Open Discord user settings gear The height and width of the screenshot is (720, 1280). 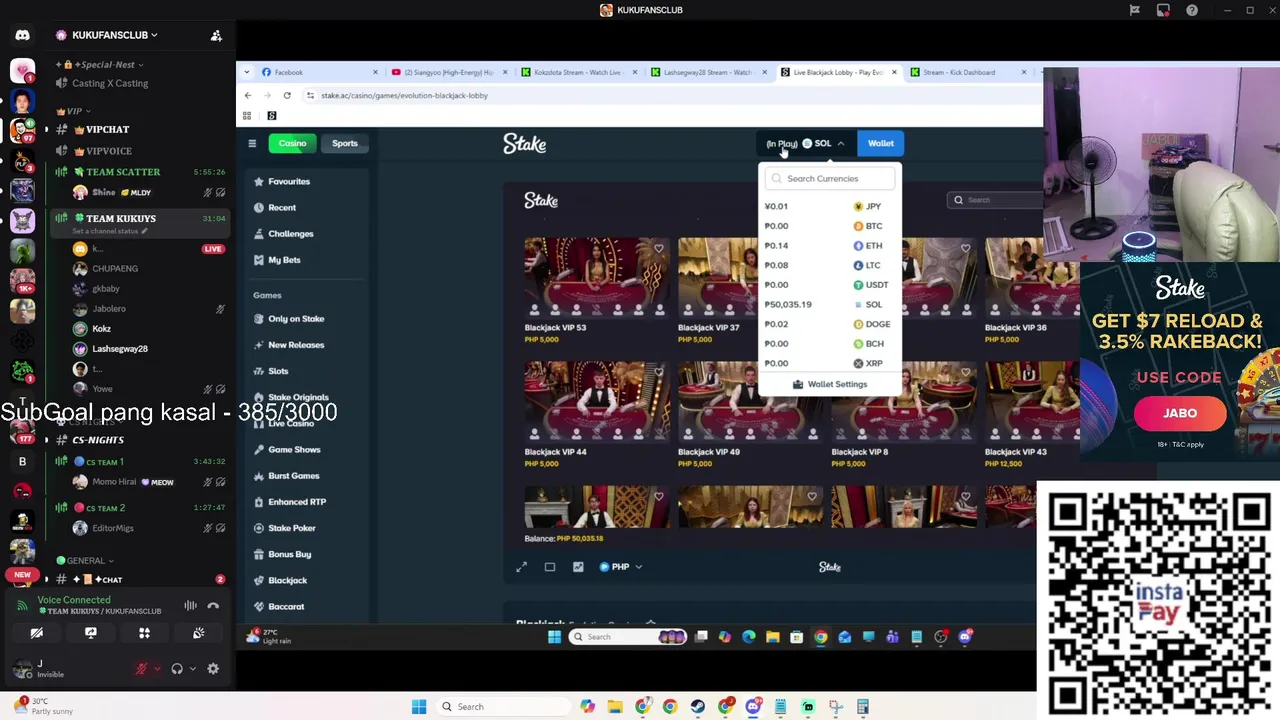click(213, 669)
